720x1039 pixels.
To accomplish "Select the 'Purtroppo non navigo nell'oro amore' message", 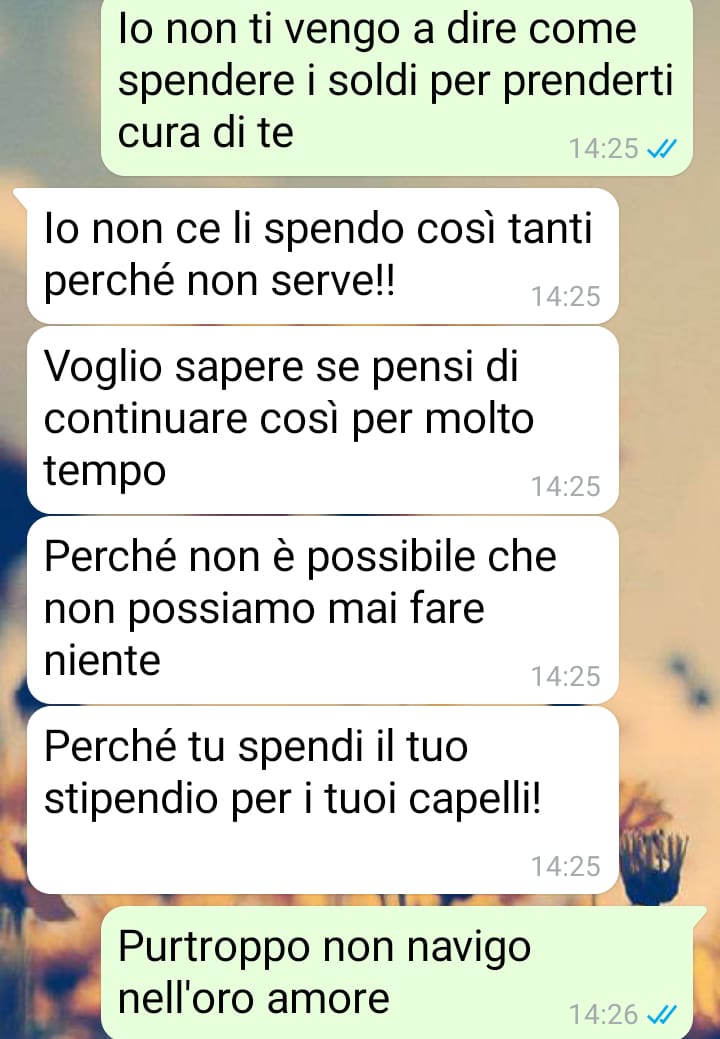I will click(x=396, y=973).
